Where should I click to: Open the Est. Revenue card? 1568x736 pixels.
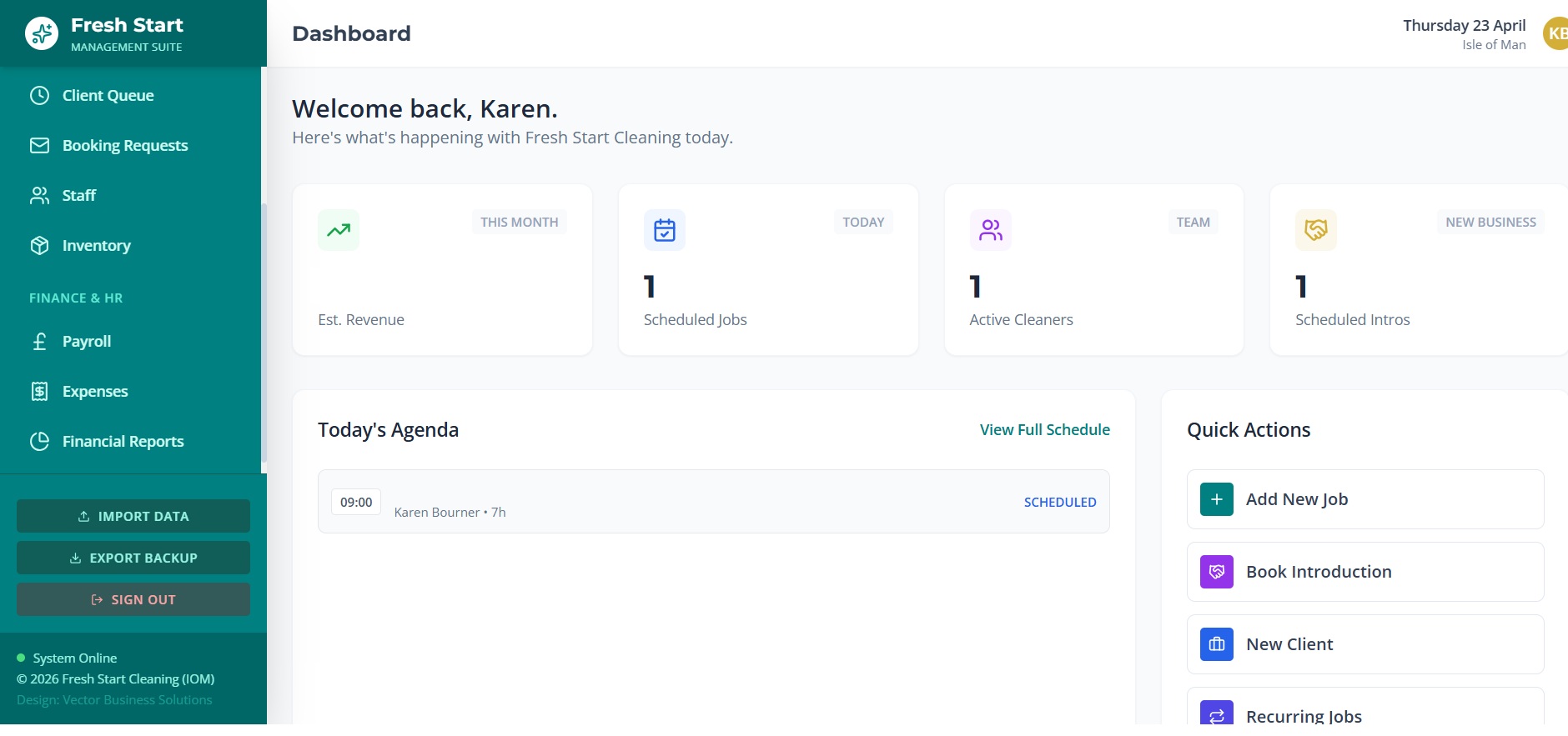click(x=443, y=270)
